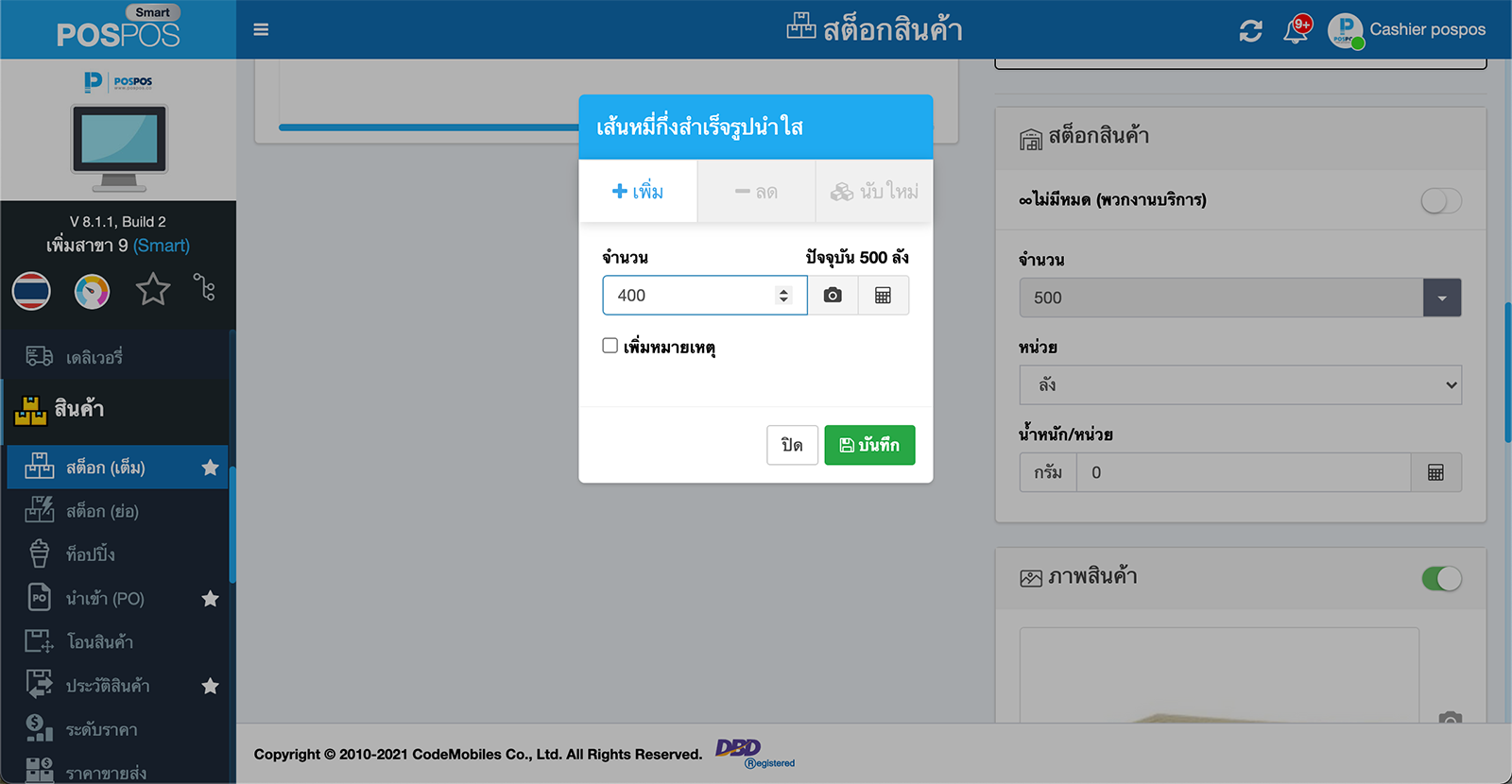Click the กรัม gram unit label
This screenshot has width=1512, height=784.
[1048, 472]
